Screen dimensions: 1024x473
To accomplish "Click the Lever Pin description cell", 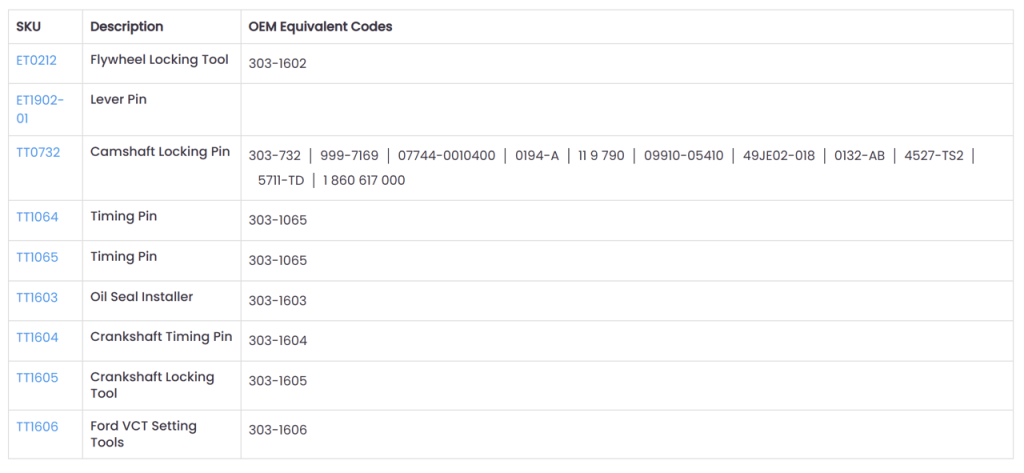I will 118,100.
